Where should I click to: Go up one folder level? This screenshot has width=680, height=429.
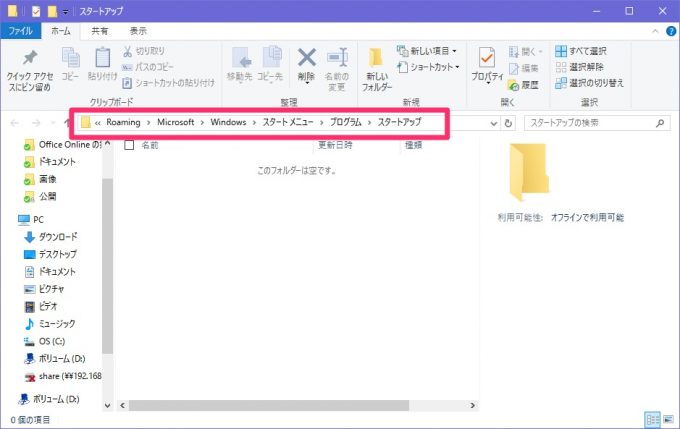pos(67,123)
